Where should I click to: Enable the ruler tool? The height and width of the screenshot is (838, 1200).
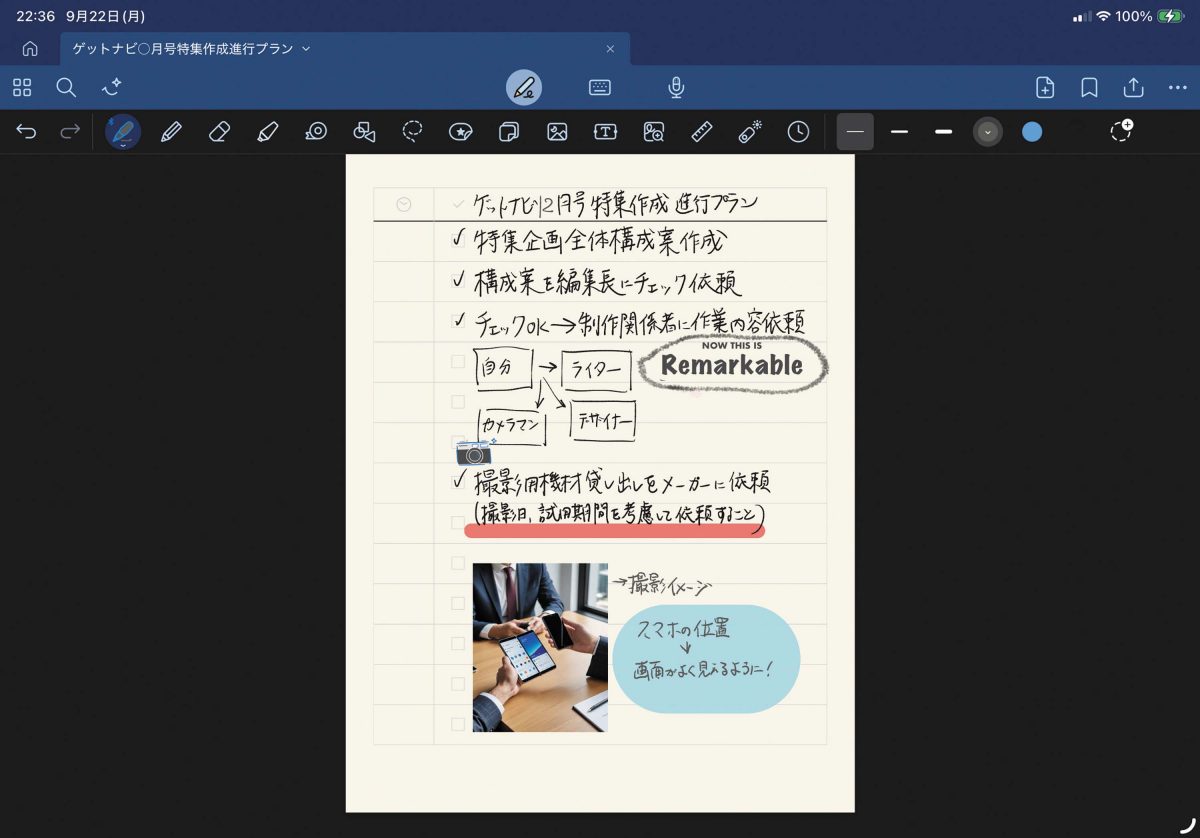[701, 132]
